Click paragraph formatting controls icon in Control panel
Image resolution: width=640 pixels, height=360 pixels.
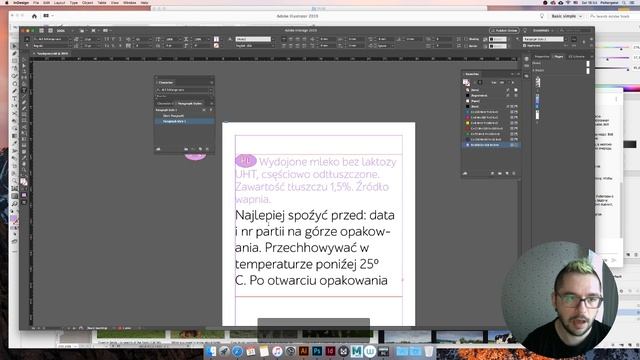pos(27,46)
